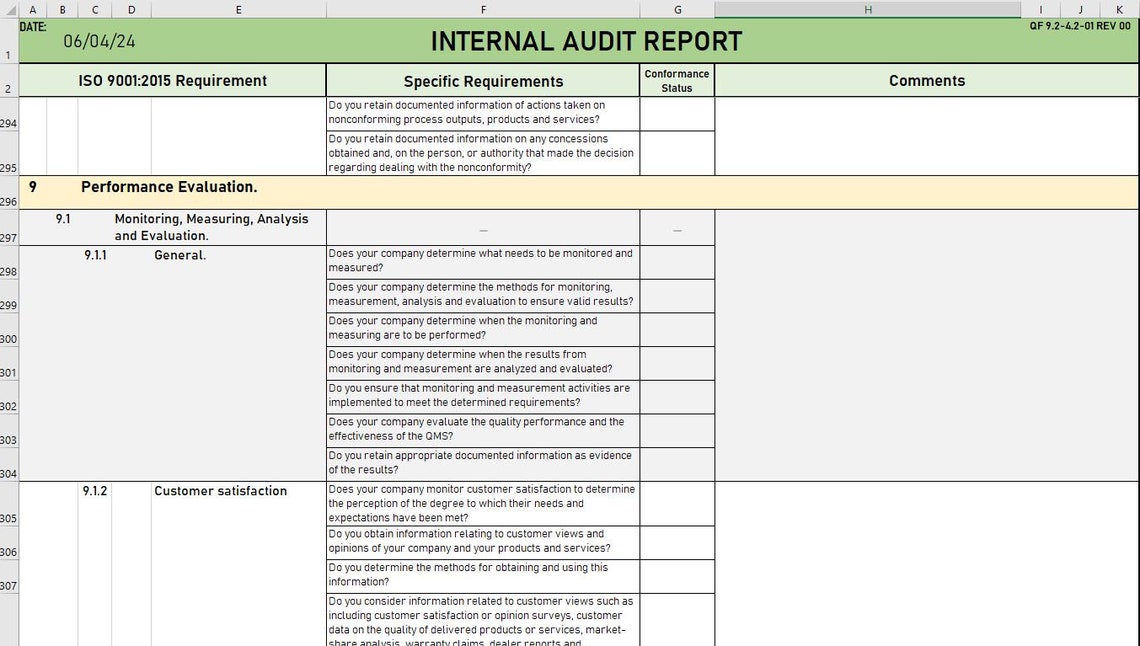Select column header H

pos(866,9)
